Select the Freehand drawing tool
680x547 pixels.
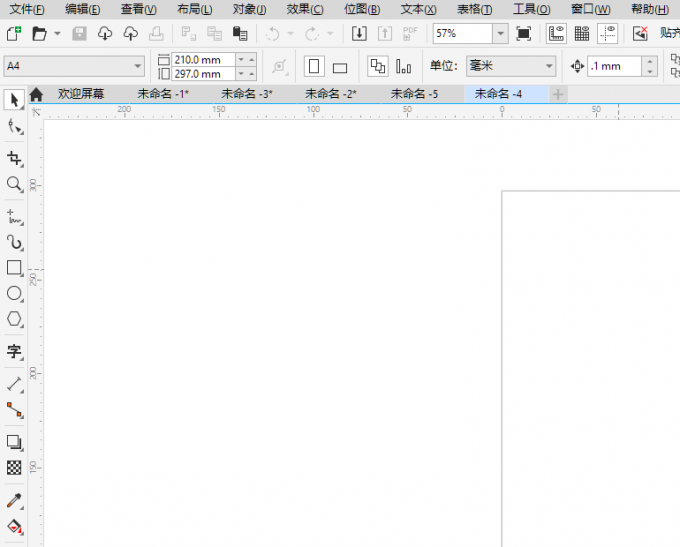point(15,216)
